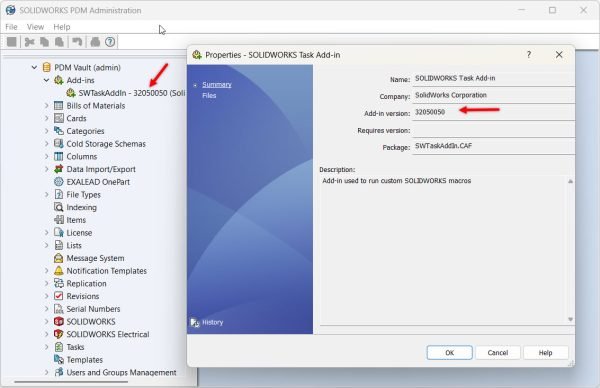Select the Templates tree item
Viewport: 600px width, 388px height.
pyautogui.click(x=85, y=360)
